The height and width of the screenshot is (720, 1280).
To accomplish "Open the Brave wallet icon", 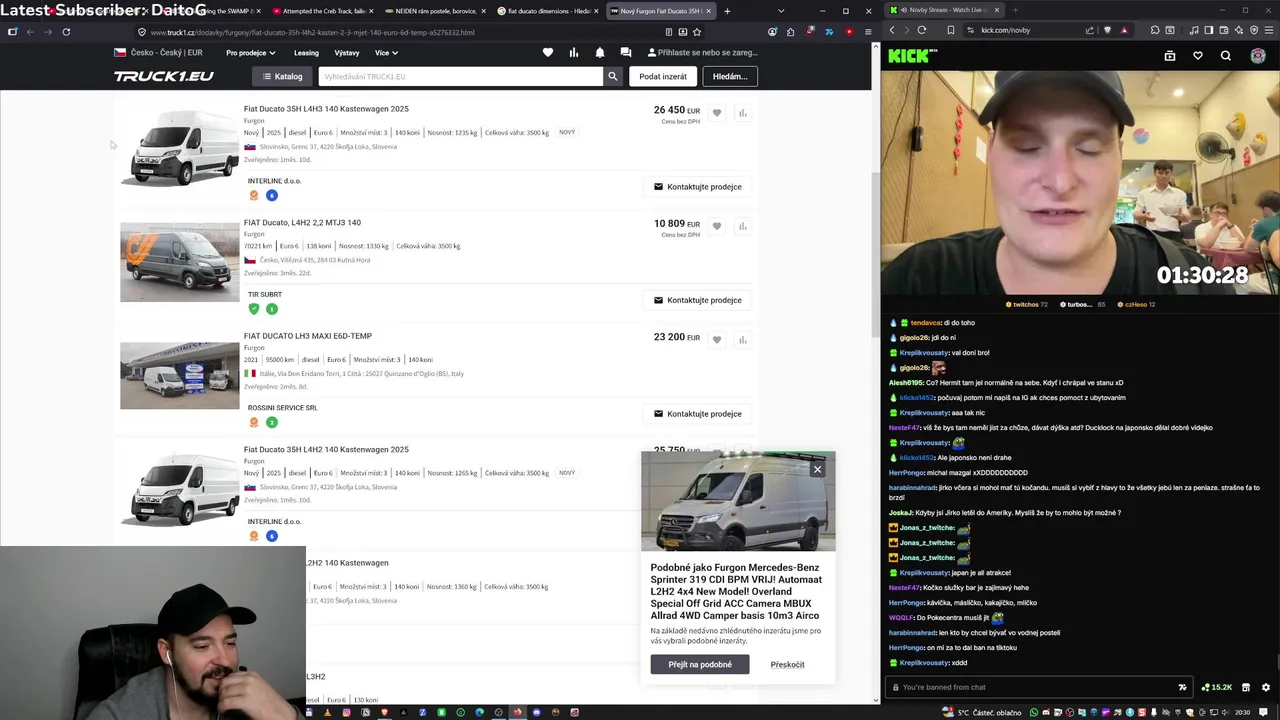I will [x=1224, y=30].
